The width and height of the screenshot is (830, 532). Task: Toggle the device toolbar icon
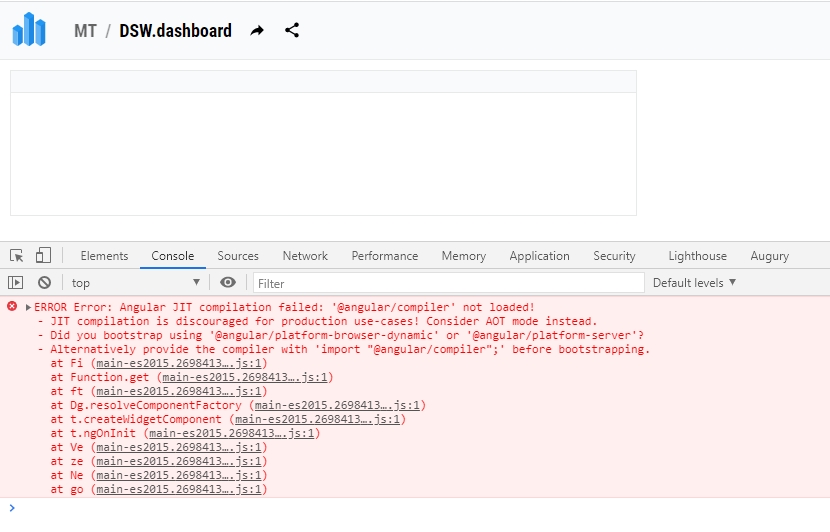(x=43, y=256)
